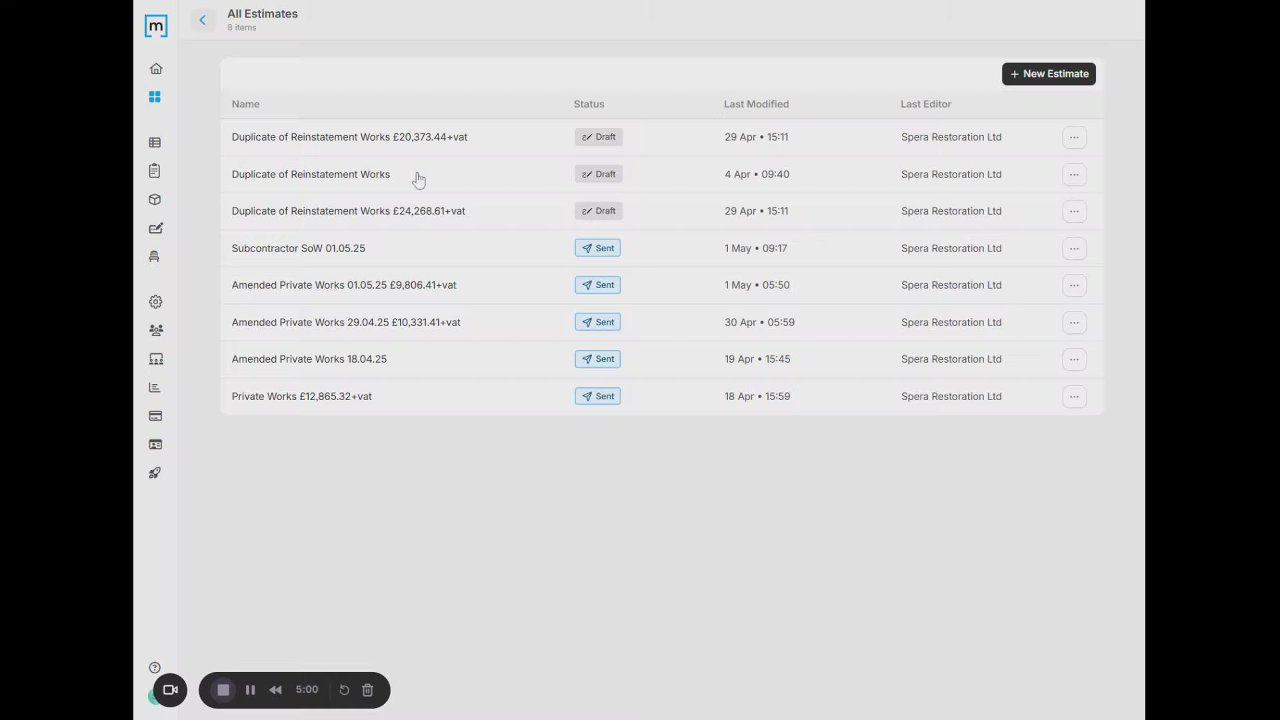Open Amended Private Works 29.04.25 £10,331.41+vat
This screenshot has width=1280, height=720.
[x=346, y=322]
